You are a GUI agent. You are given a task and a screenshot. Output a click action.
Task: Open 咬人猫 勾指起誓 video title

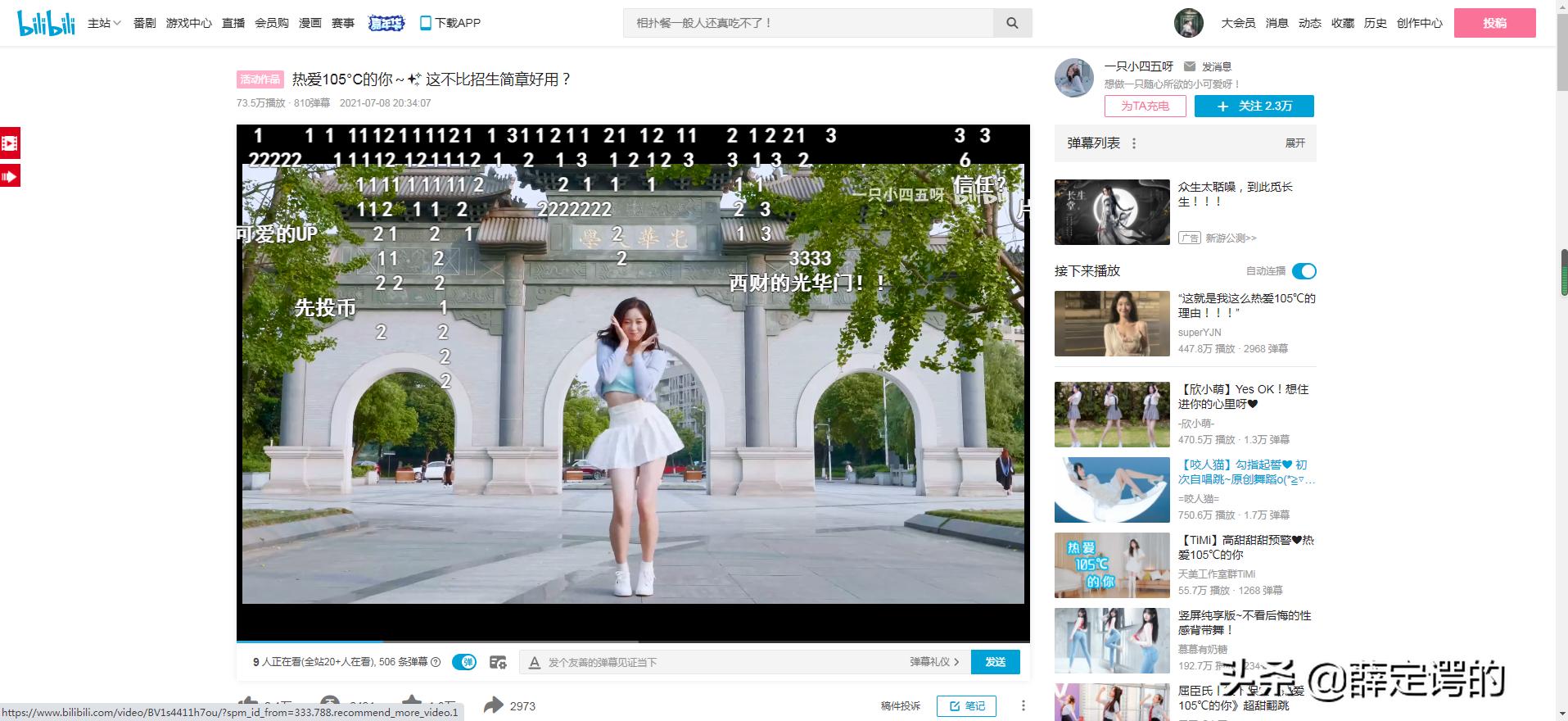[1247, 472]
